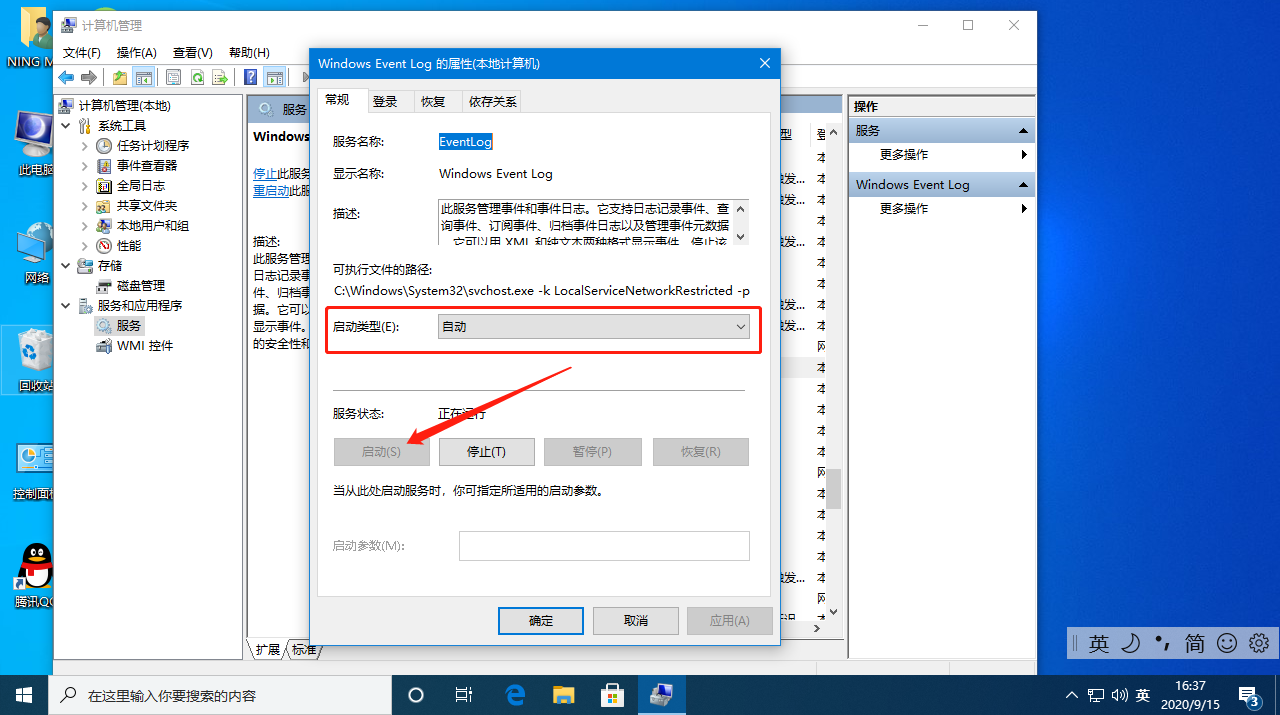Collapse the 服务和应用程序 tree node
The width and height of the screenshot is (1280, 715).
pos(66,306)
